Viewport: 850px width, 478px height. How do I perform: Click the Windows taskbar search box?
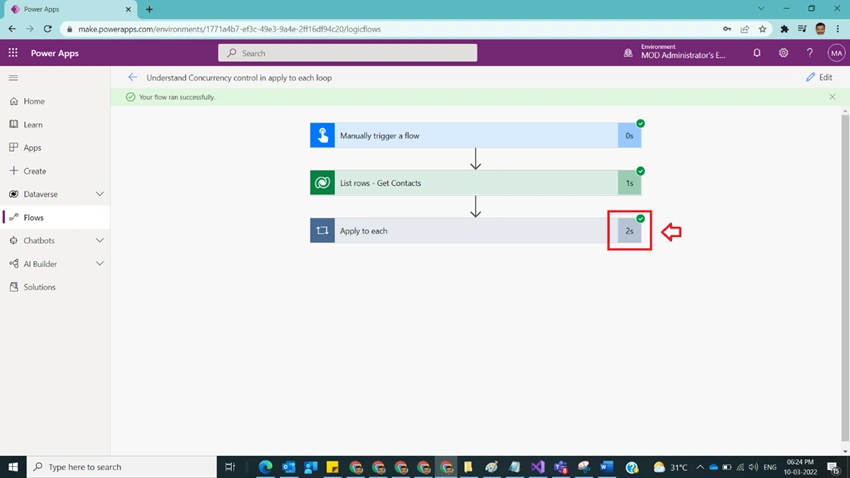pyautogui.click(x=121, y=467)
